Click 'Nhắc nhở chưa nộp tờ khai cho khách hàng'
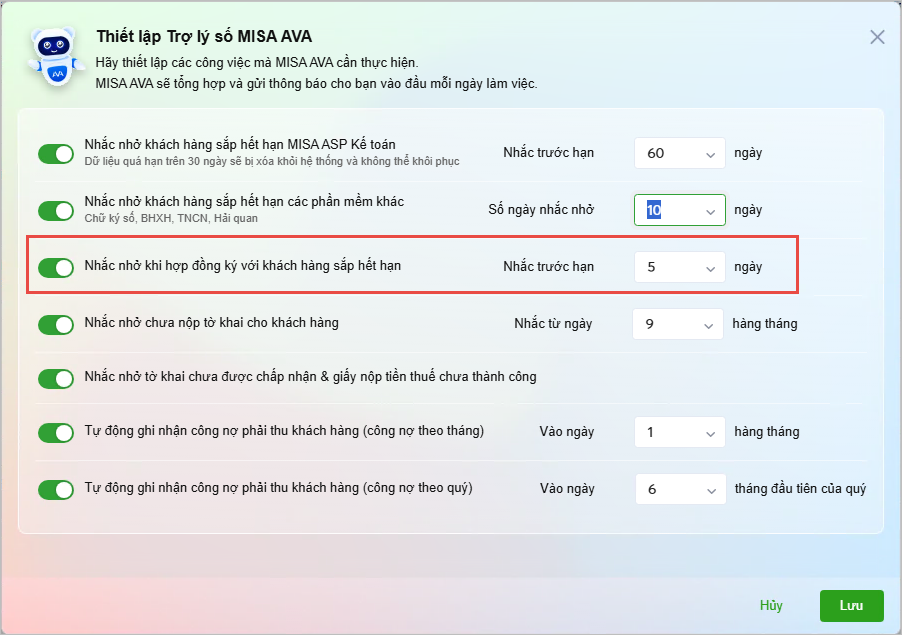 pyautogui.click(x=211, y=323)
